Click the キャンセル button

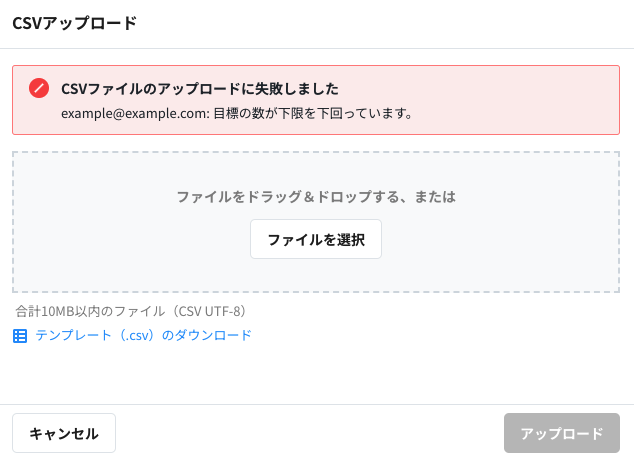click(64, 433)
